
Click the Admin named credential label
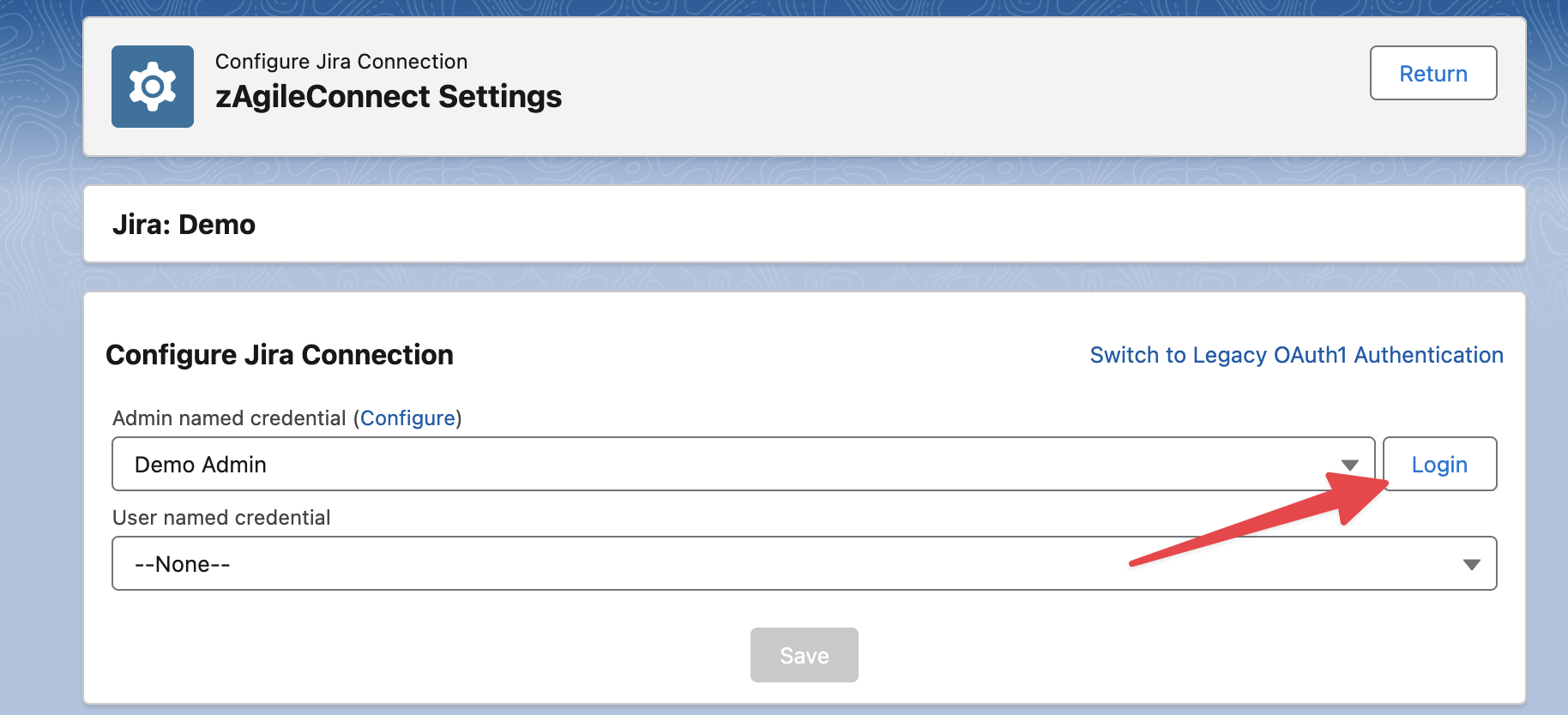pyautogui.click(x=229, y=418)
